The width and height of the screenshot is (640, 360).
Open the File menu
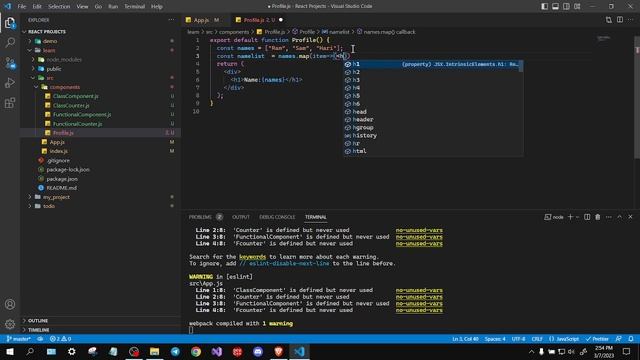tap(22, 7)
